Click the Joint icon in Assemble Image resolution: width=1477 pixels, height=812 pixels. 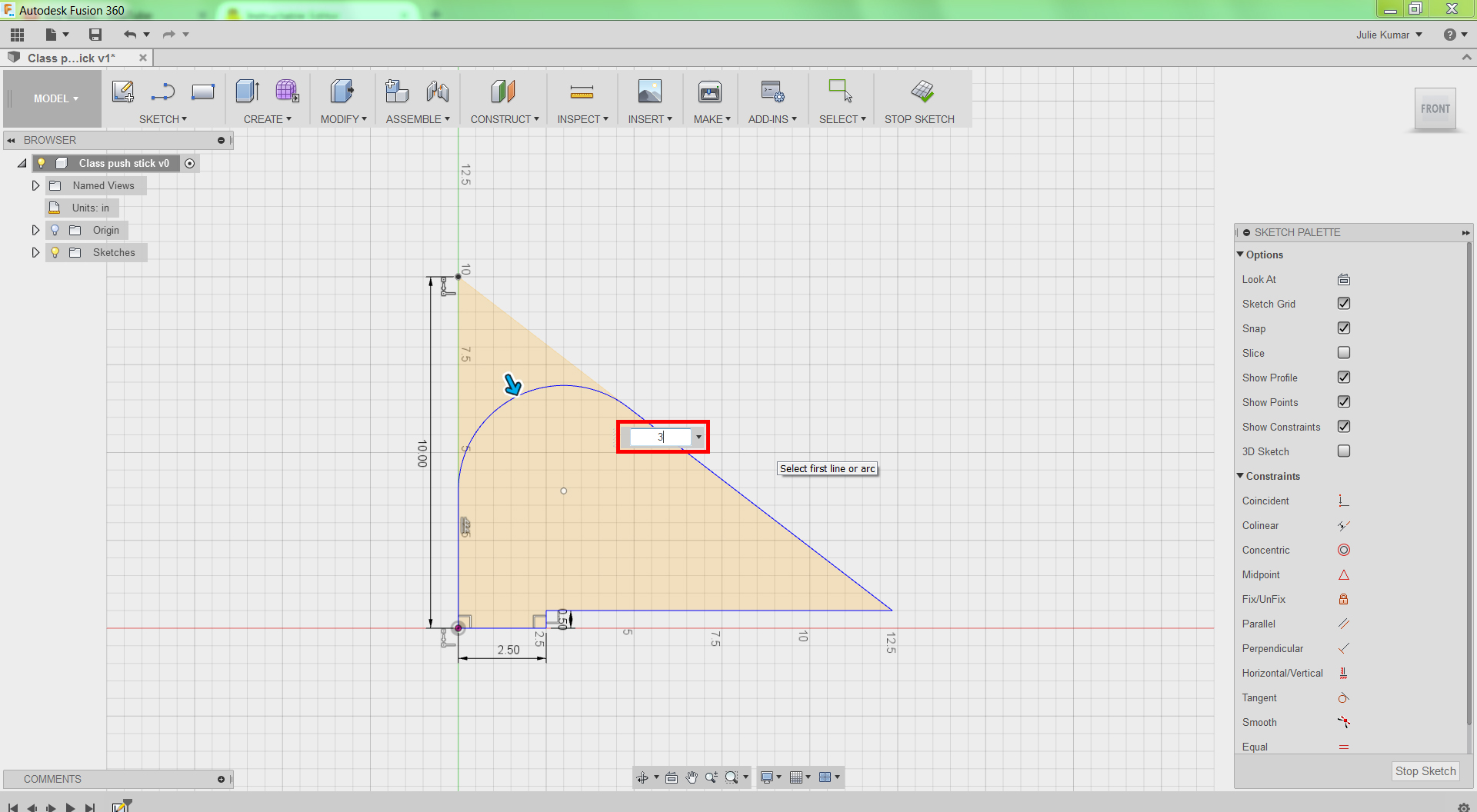(438, 92)
